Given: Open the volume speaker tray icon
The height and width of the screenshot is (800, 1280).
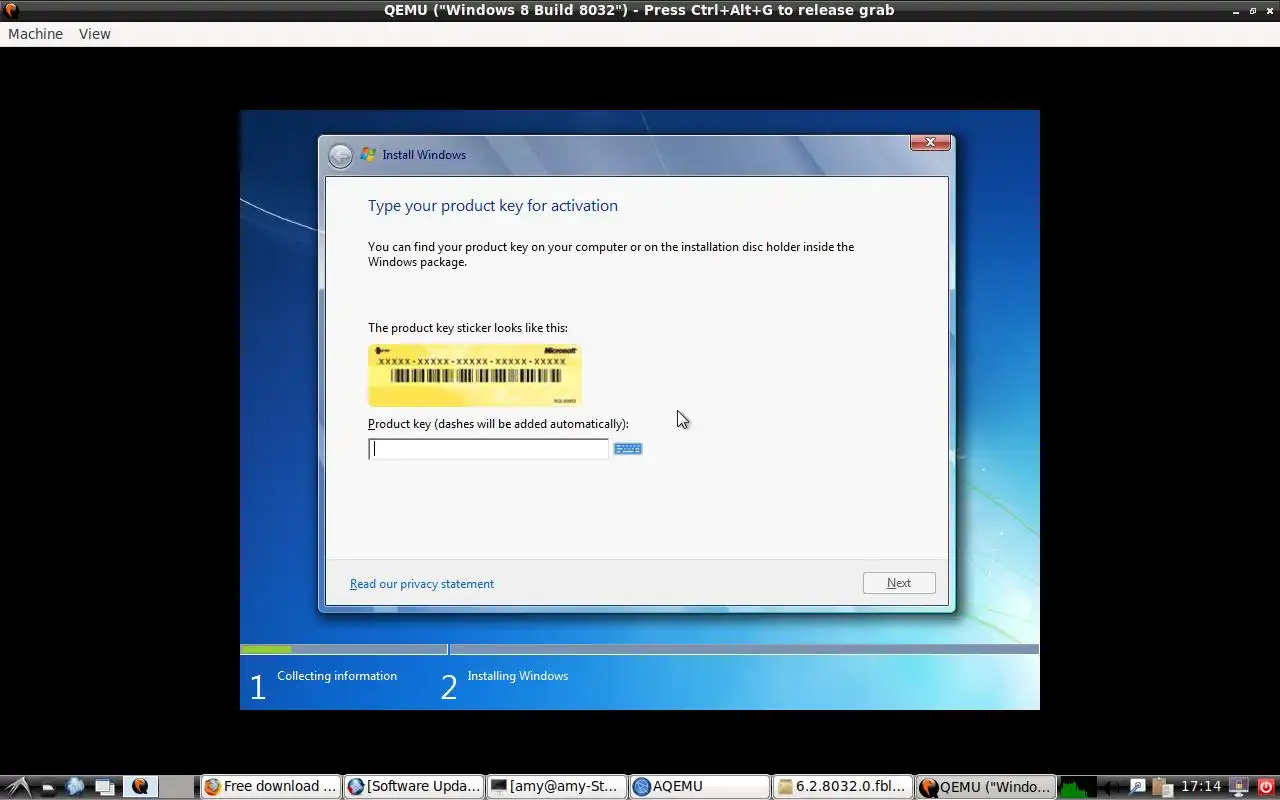Looking at the screenshot, I should click(1110, 787).
